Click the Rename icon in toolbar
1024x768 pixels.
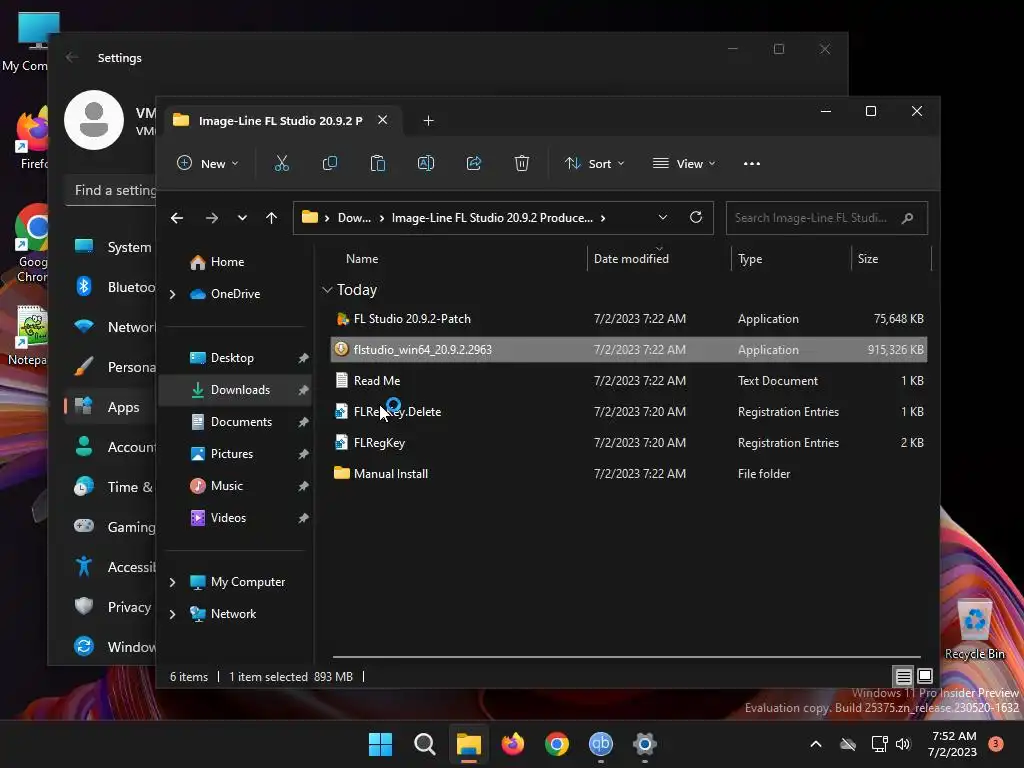426,163
